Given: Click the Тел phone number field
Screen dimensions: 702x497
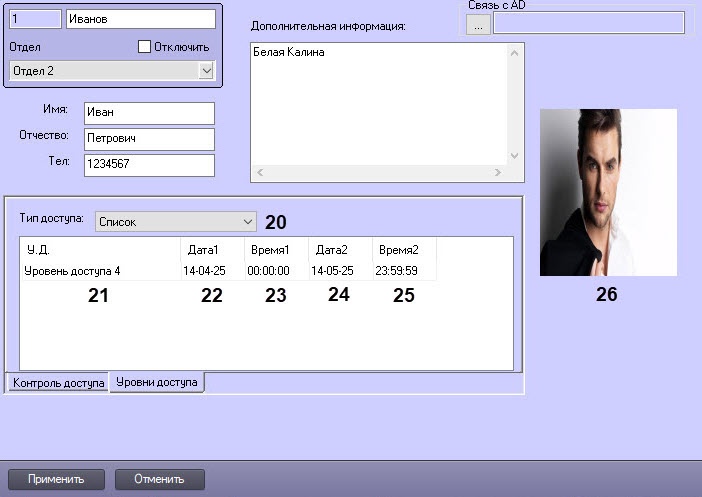Looking at the screenshot, I should (149, 165).
